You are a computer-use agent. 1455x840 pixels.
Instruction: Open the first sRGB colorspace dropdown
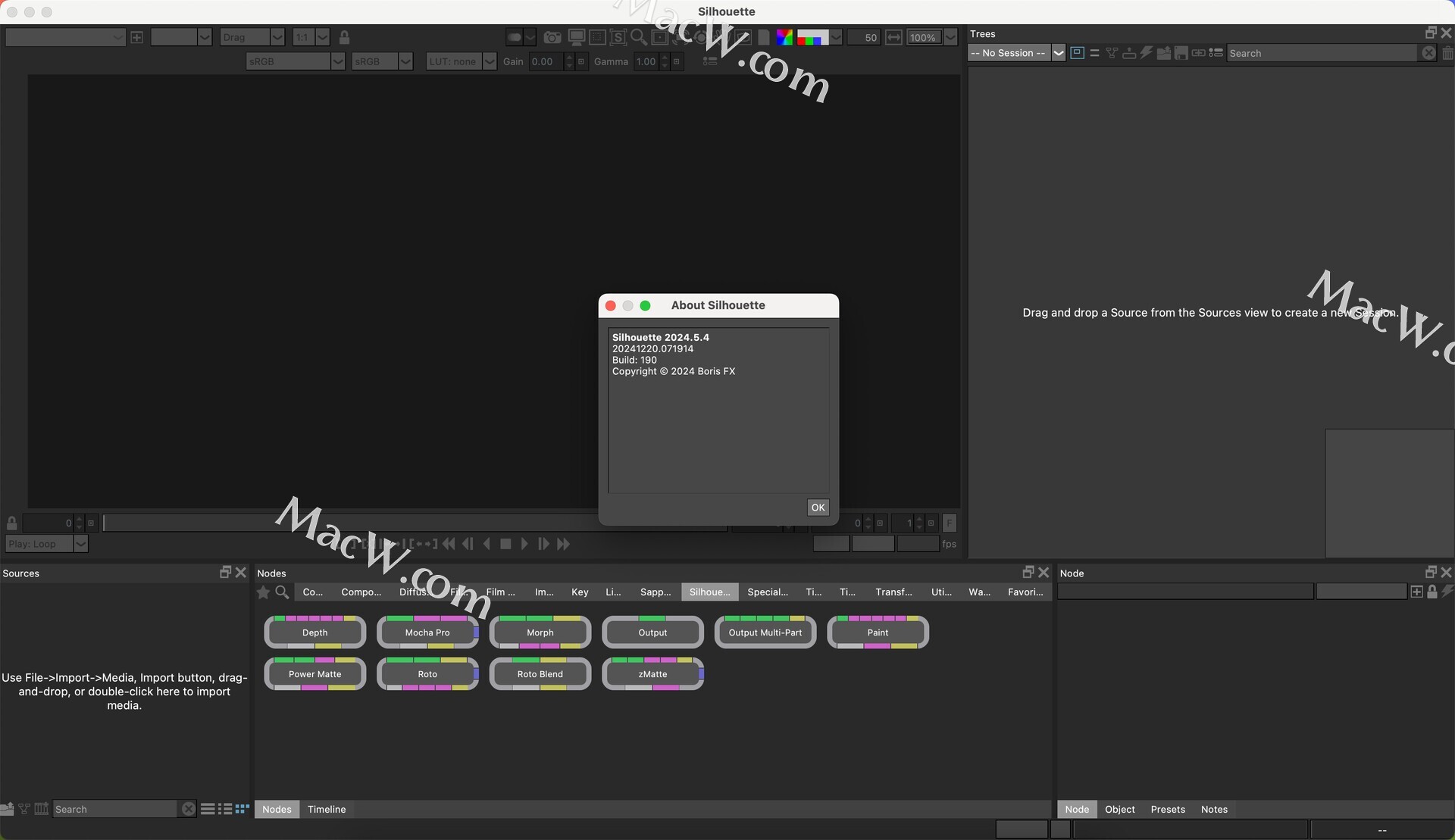(296, 61)
